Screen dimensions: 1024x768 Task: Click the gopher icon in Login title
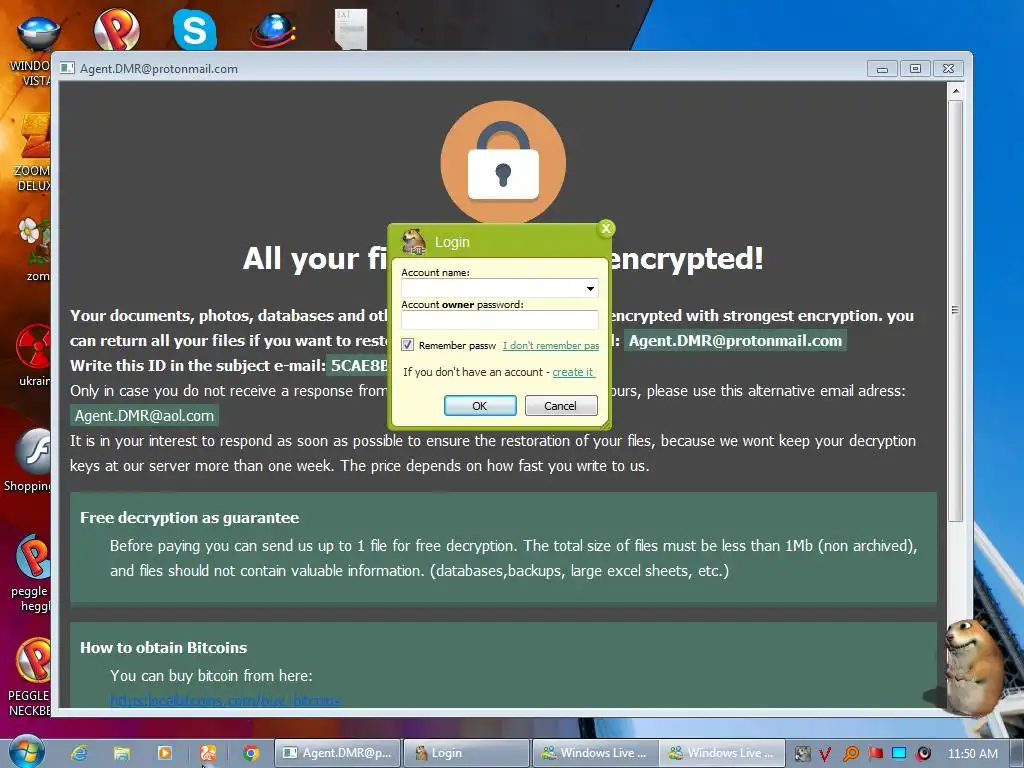point(413,242)
